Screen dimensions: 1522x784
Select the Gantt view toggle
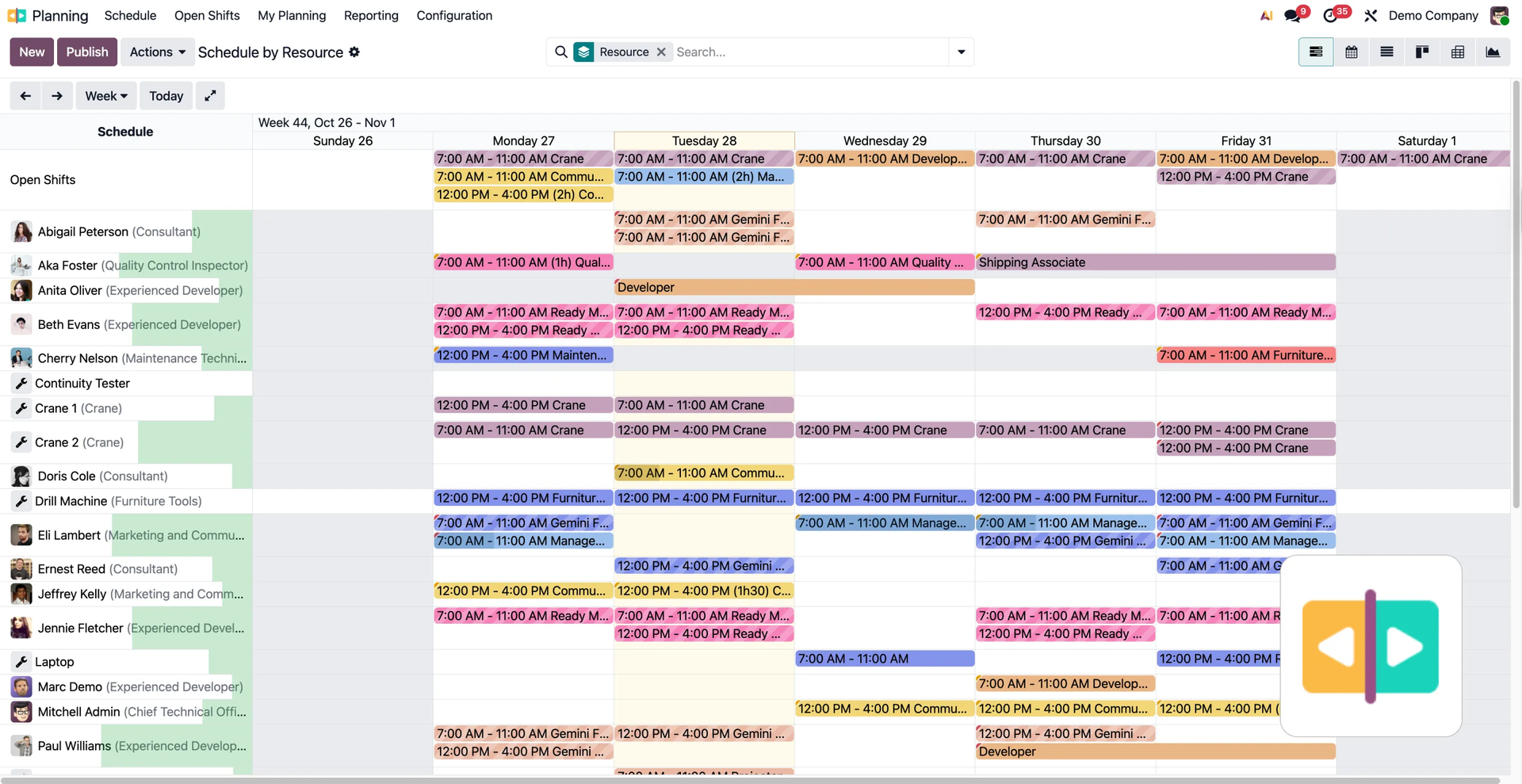point(1316,52)
